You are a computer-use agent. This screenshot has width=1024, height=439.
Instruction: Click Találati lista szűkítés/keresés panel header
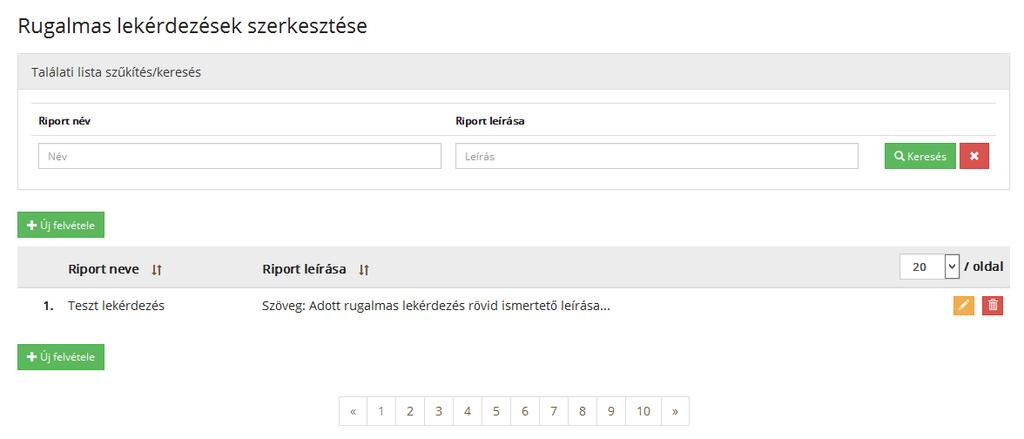(x=513, y=72)
